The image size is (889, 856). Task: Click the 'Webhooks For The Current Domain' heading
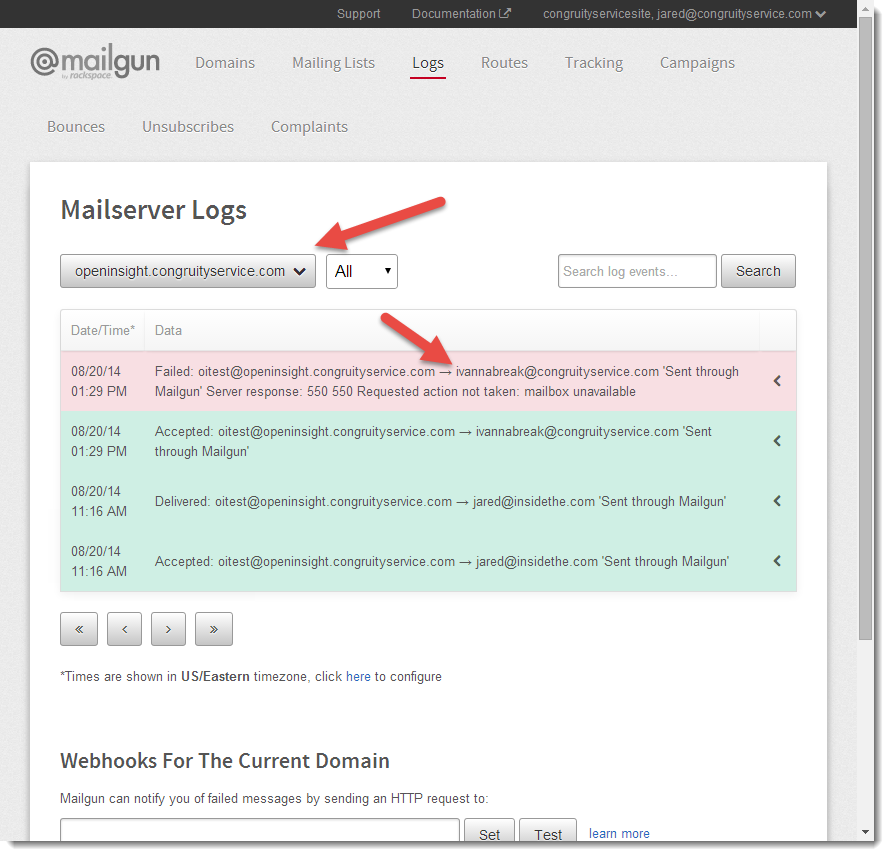pyautogui.click(x=225, y=761)
